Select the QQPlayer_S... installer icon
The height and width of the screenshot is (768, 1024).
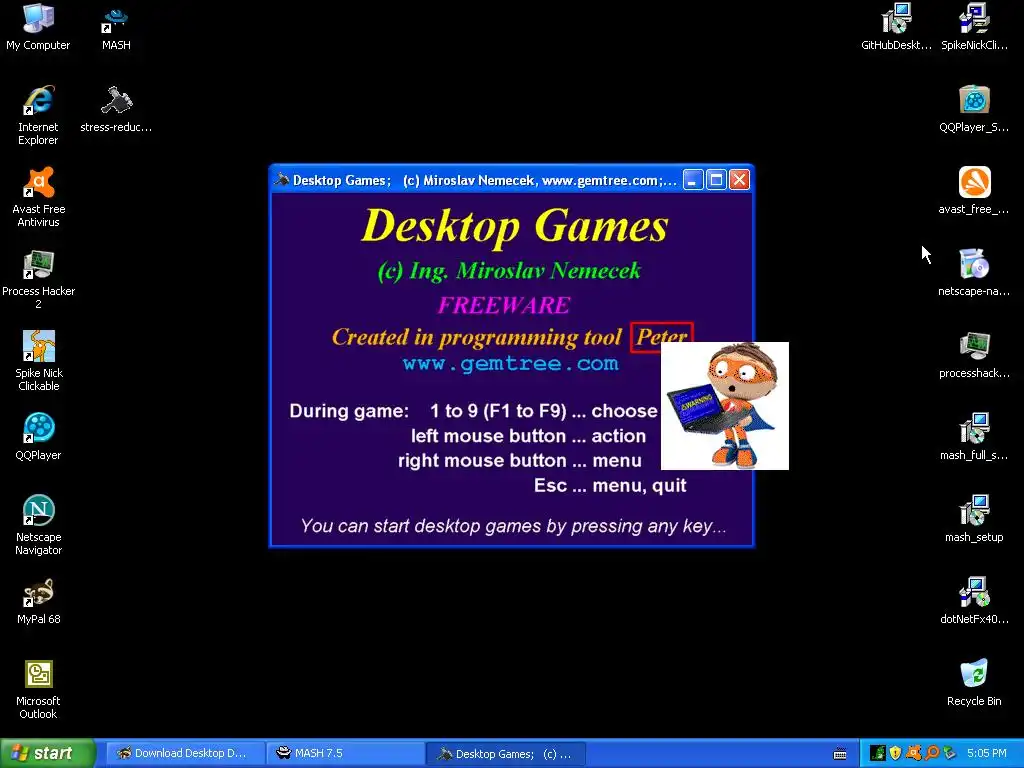coord(974,108)
